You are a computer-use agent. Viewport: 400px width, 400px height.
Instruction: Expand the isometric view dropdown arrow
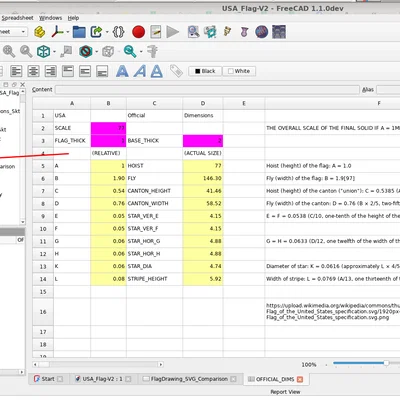(x=54, y=52)
